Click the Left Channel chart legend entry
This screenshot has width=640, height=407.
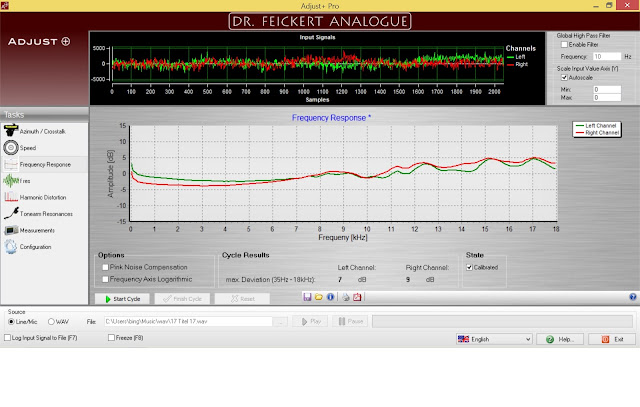click(596, 126)
